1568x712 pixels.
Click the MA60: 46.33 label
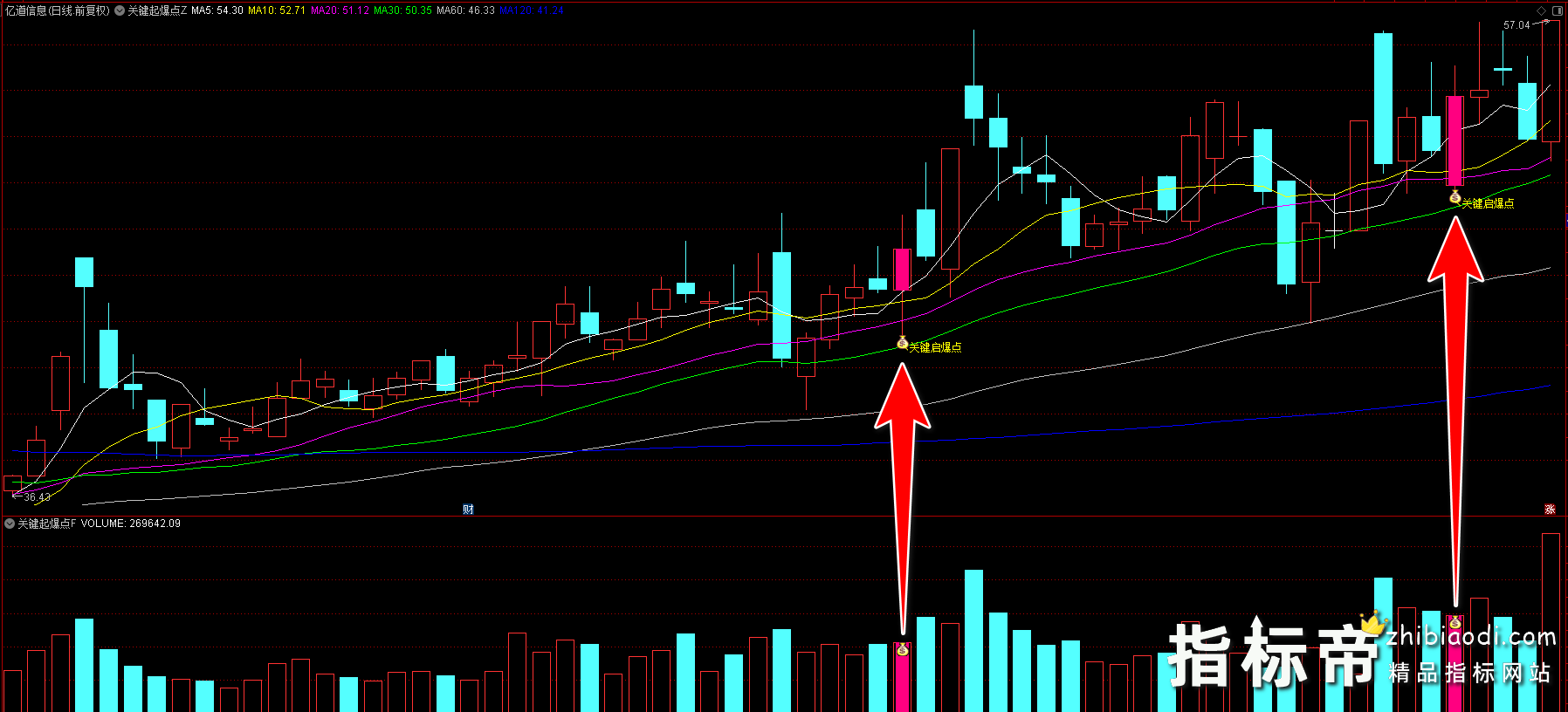point(465,10)
